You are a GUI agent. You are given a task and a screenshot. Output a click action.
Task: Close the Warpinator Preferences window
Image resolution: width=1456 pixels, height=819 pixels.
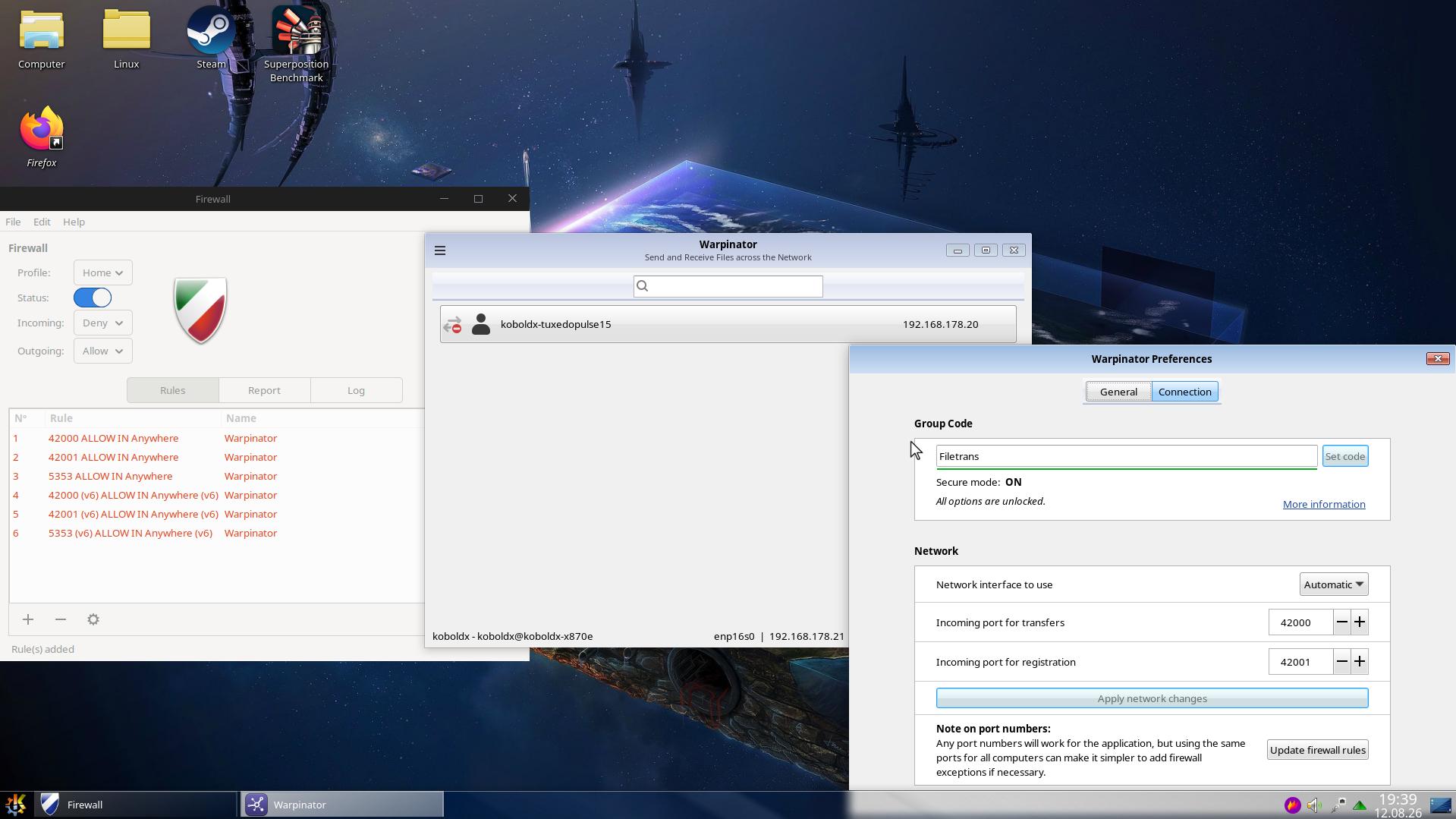click(x=1437, y=359)
